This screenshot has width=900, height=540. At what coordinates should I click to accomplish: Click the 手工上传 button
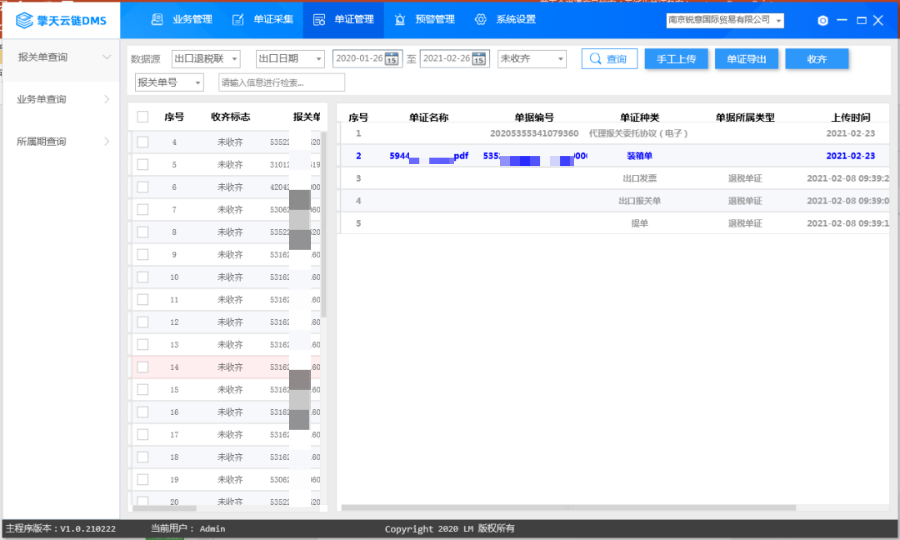676,59
